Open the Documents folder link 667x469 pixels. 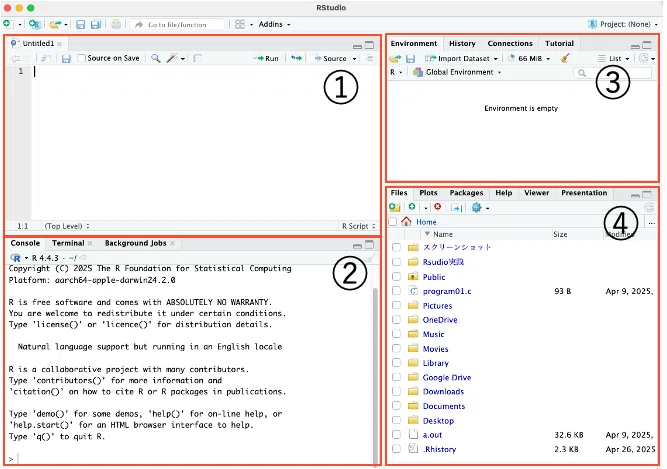pyautogui.click(x=444, y=406)
